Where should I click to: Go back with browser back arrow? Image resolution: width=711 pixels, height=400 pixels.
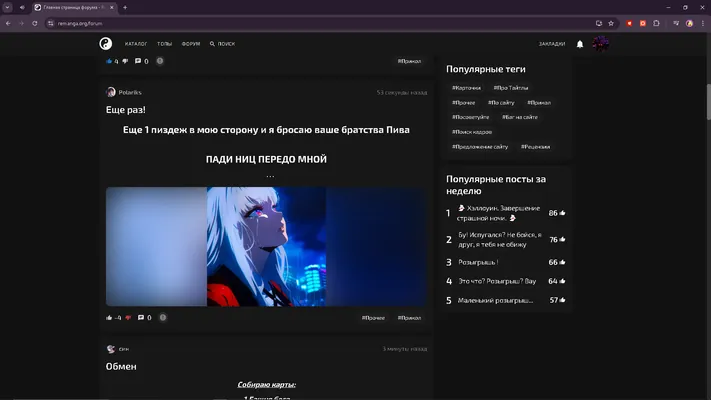[x=8, y=23]
